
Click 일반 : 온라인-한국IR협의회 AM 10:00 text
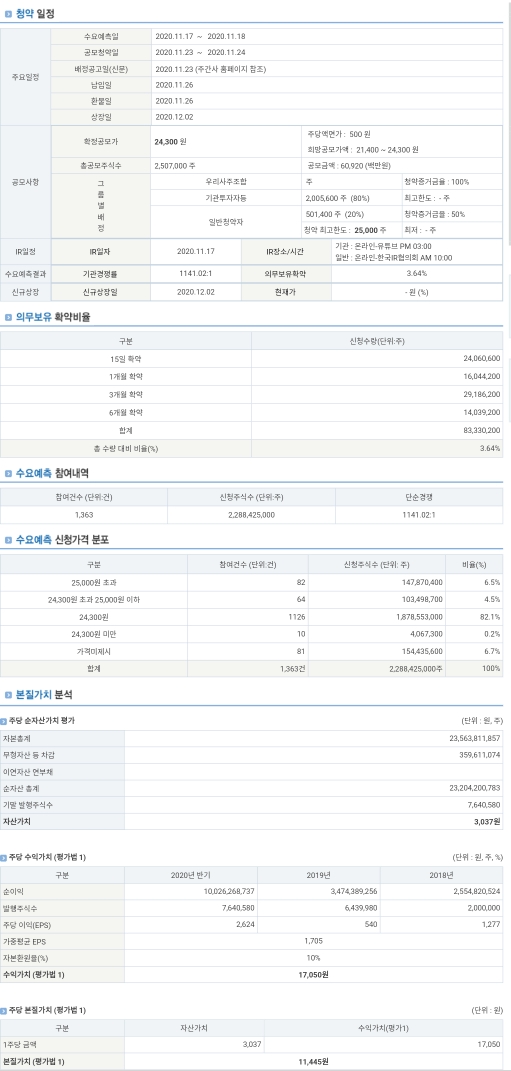(x=393, y=258)
